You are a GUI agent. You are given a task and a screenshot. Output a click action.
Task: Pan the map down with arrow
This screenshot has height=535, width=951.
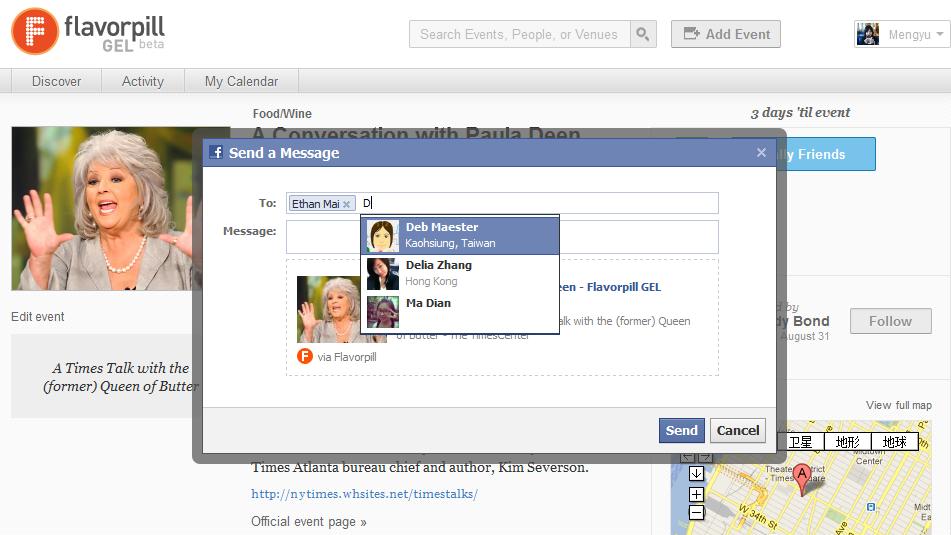tap(696, 473)
